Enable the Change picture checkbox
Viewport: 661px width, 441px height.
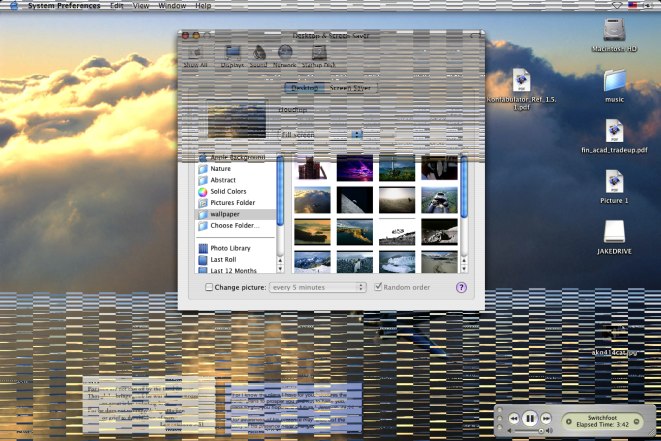click(209, 287)
